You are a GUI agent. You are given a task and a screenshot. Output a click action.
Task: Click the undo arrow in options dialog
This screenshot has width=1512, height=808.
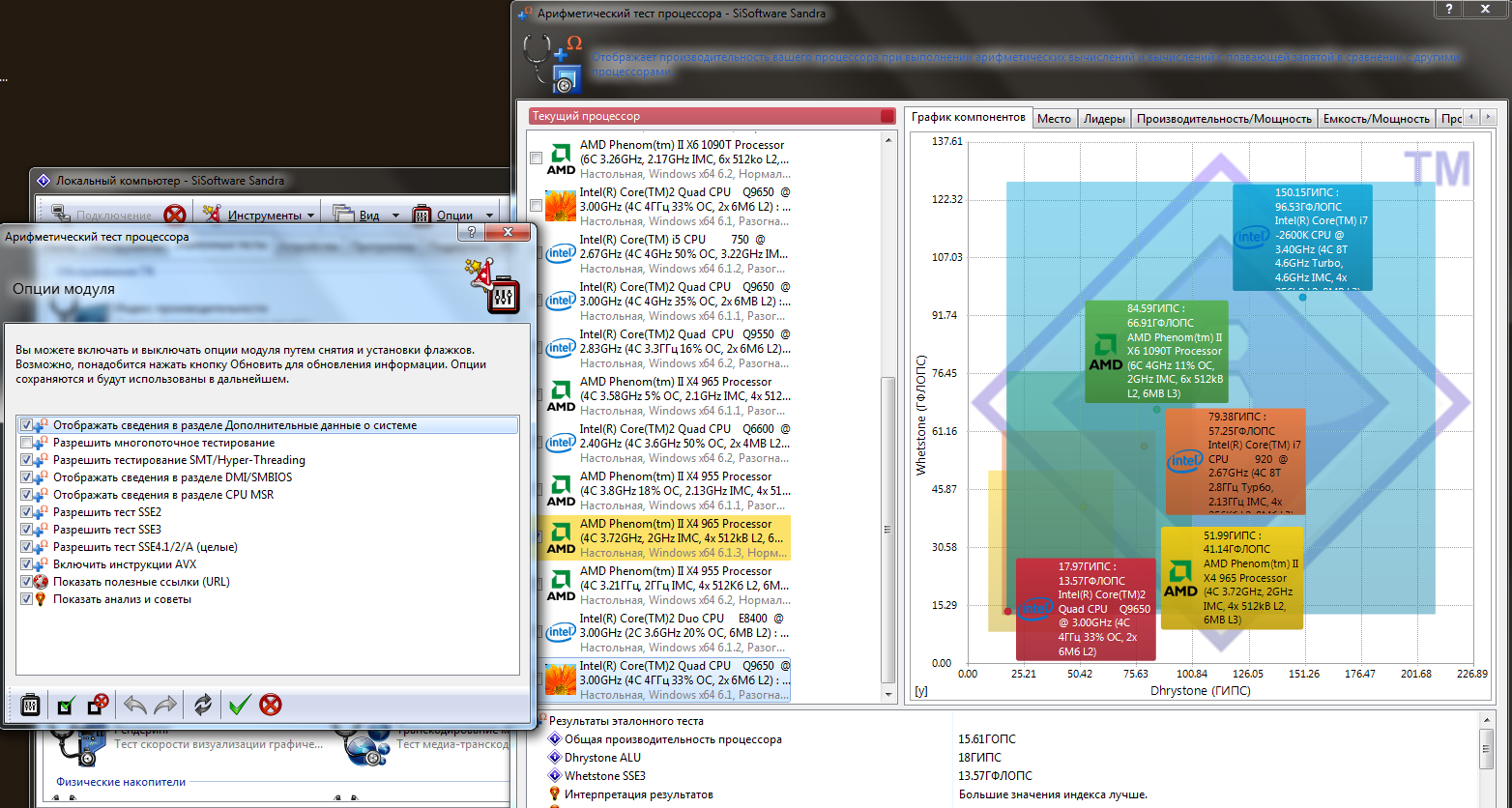tap(135, 705)
